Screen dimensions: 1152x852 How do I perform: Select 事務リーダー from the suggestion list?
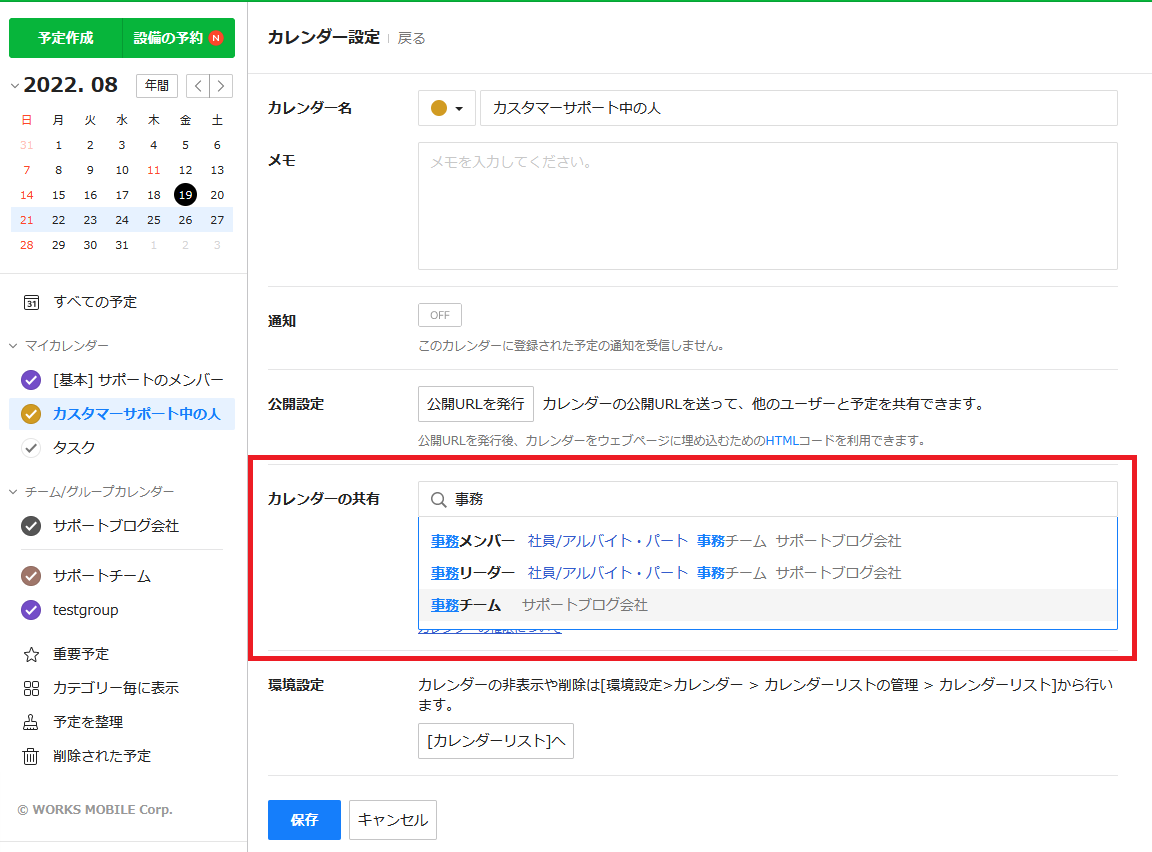(x=473, y=573)
